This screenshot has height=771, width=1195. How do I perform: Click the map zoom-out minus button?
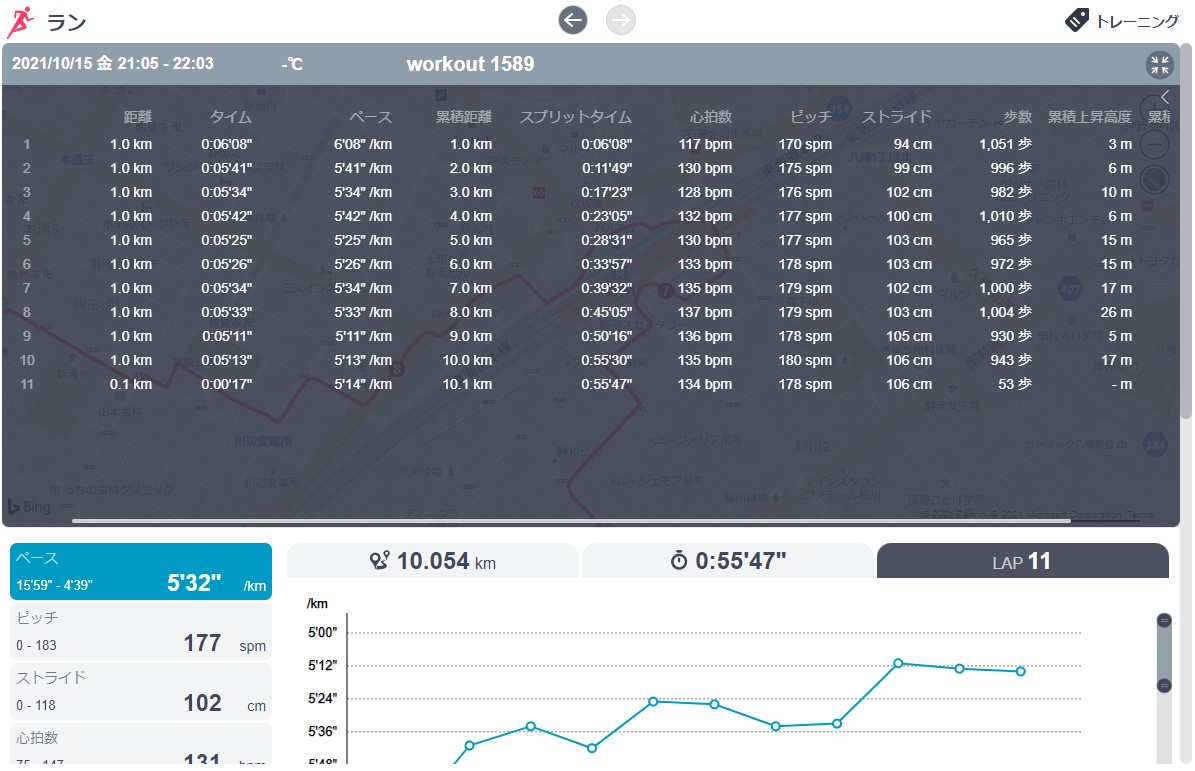tap(1154, 144)
